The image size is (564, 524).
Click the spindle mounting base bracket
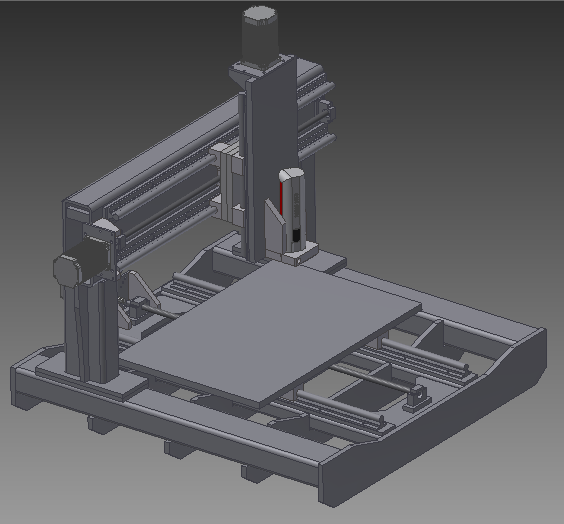tap(300, 254)
